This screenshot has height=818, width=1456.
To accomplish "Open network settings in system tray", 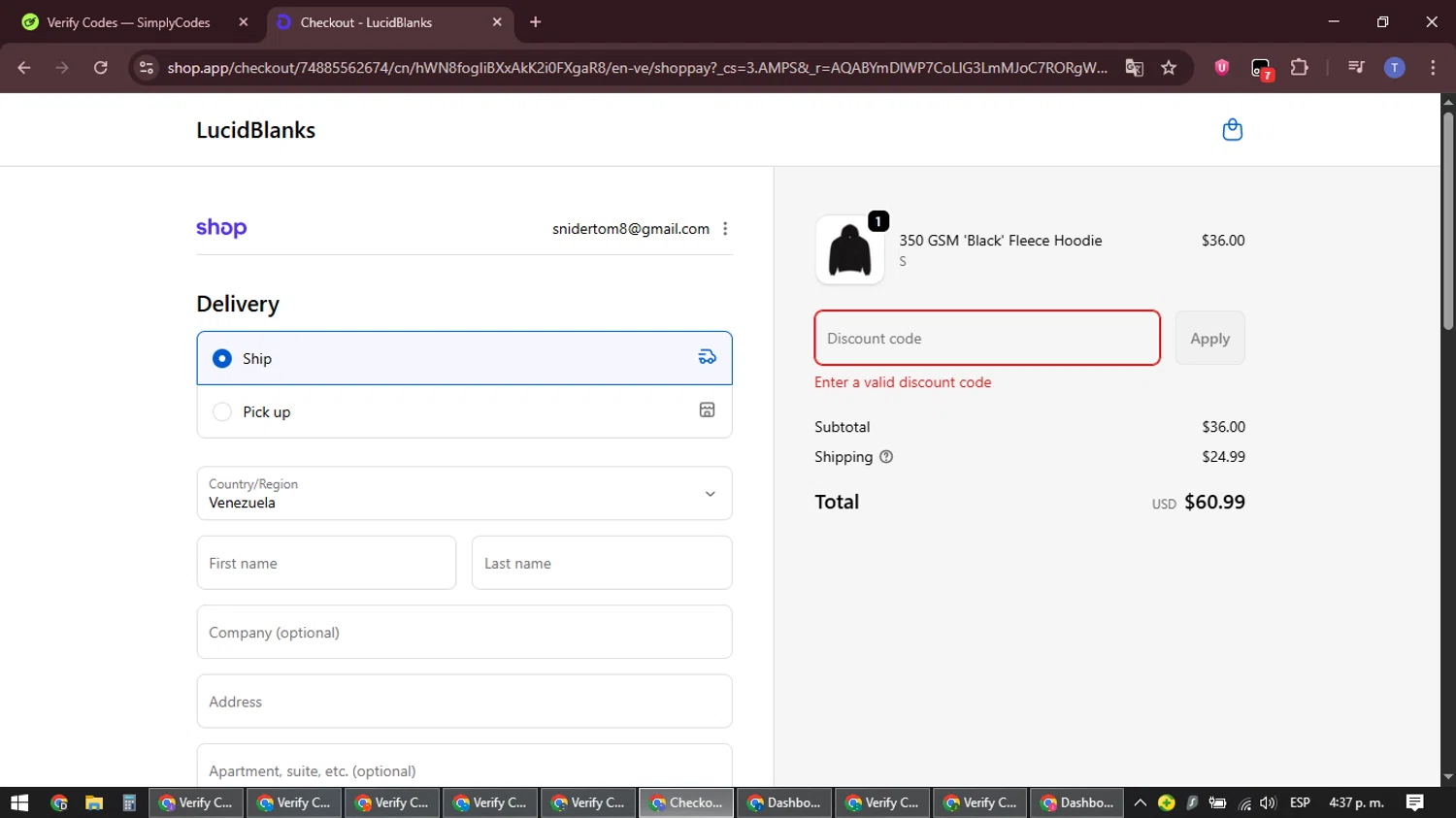I will [1244, 802].
